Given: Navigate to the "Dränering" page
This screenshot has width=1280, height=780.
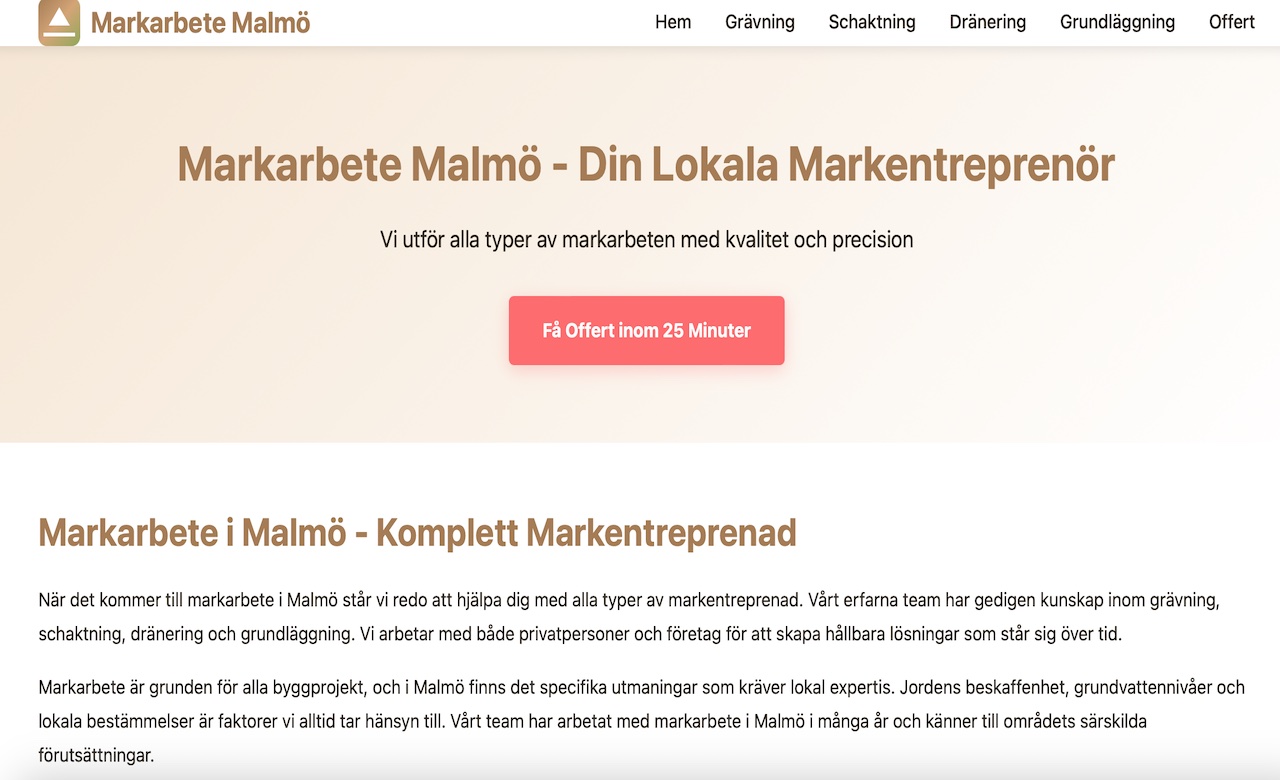Looking at the screenshot, I should 987,22.
